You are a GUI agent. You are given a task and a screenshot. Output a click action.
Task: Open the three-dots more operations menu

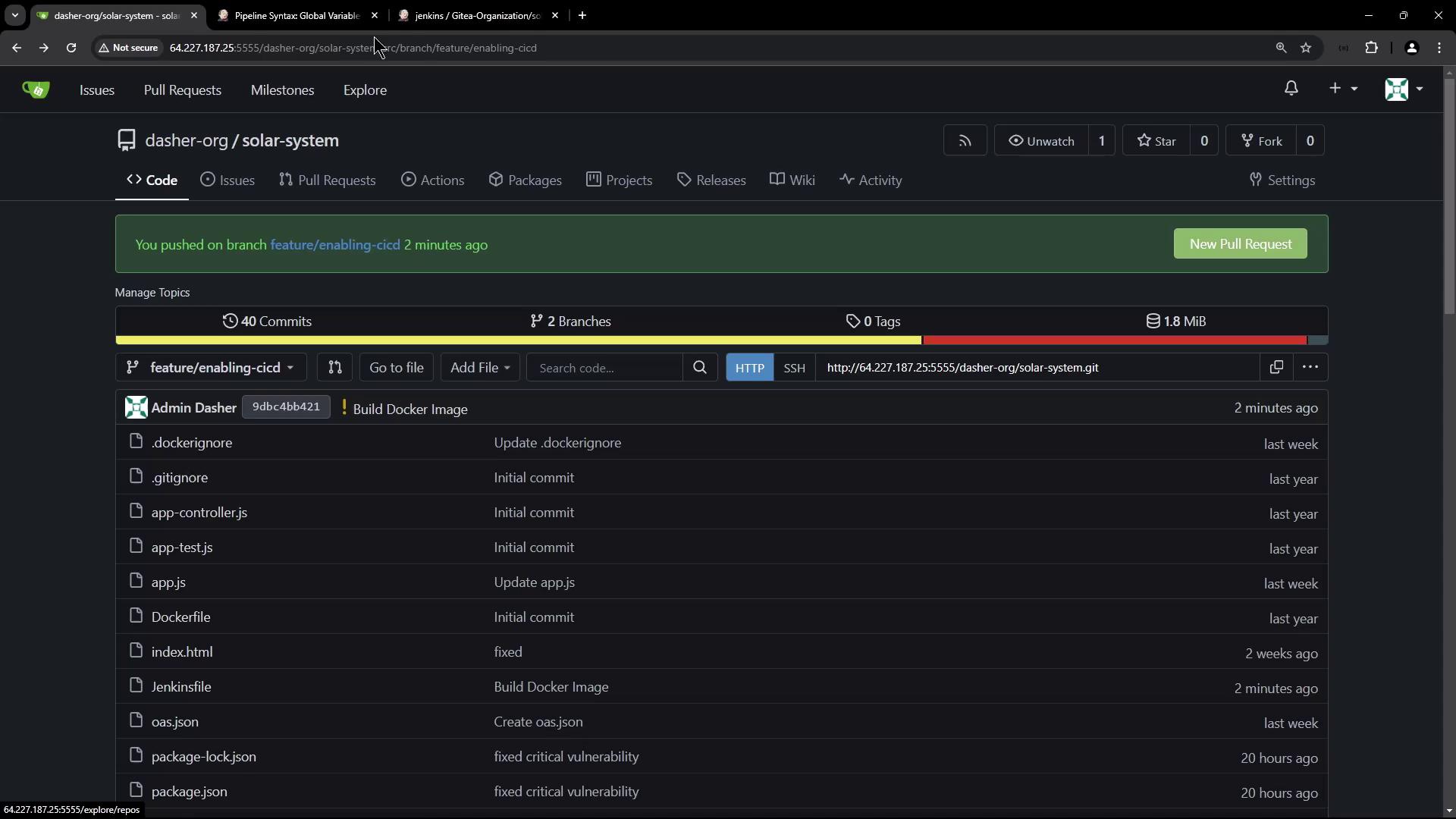pos(1310,368)
